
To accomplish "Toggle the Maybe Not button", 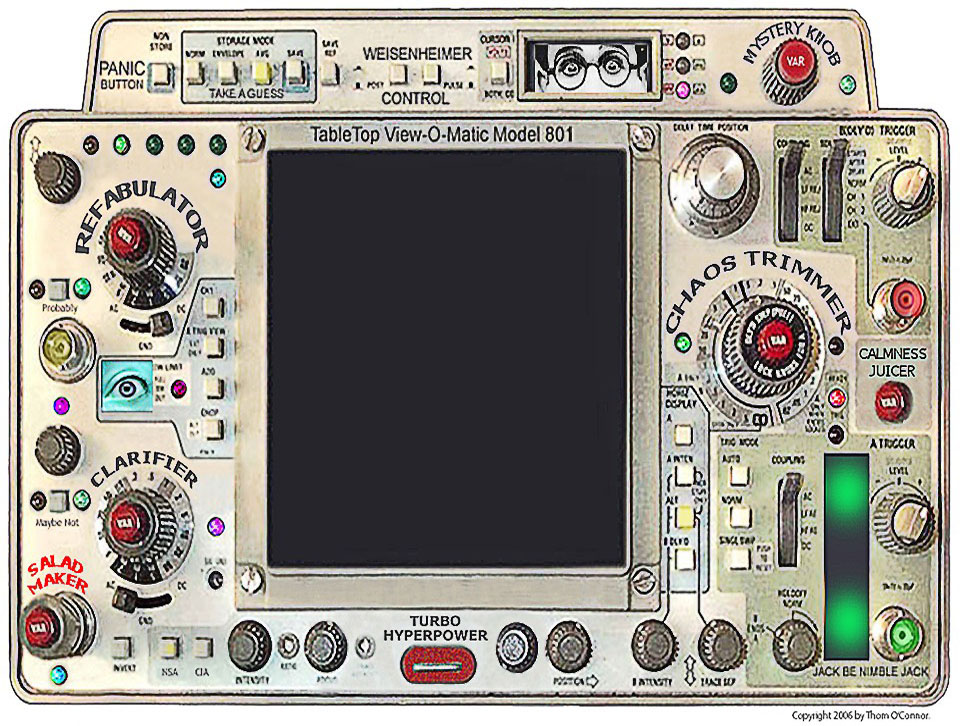I will coord(59,499).
